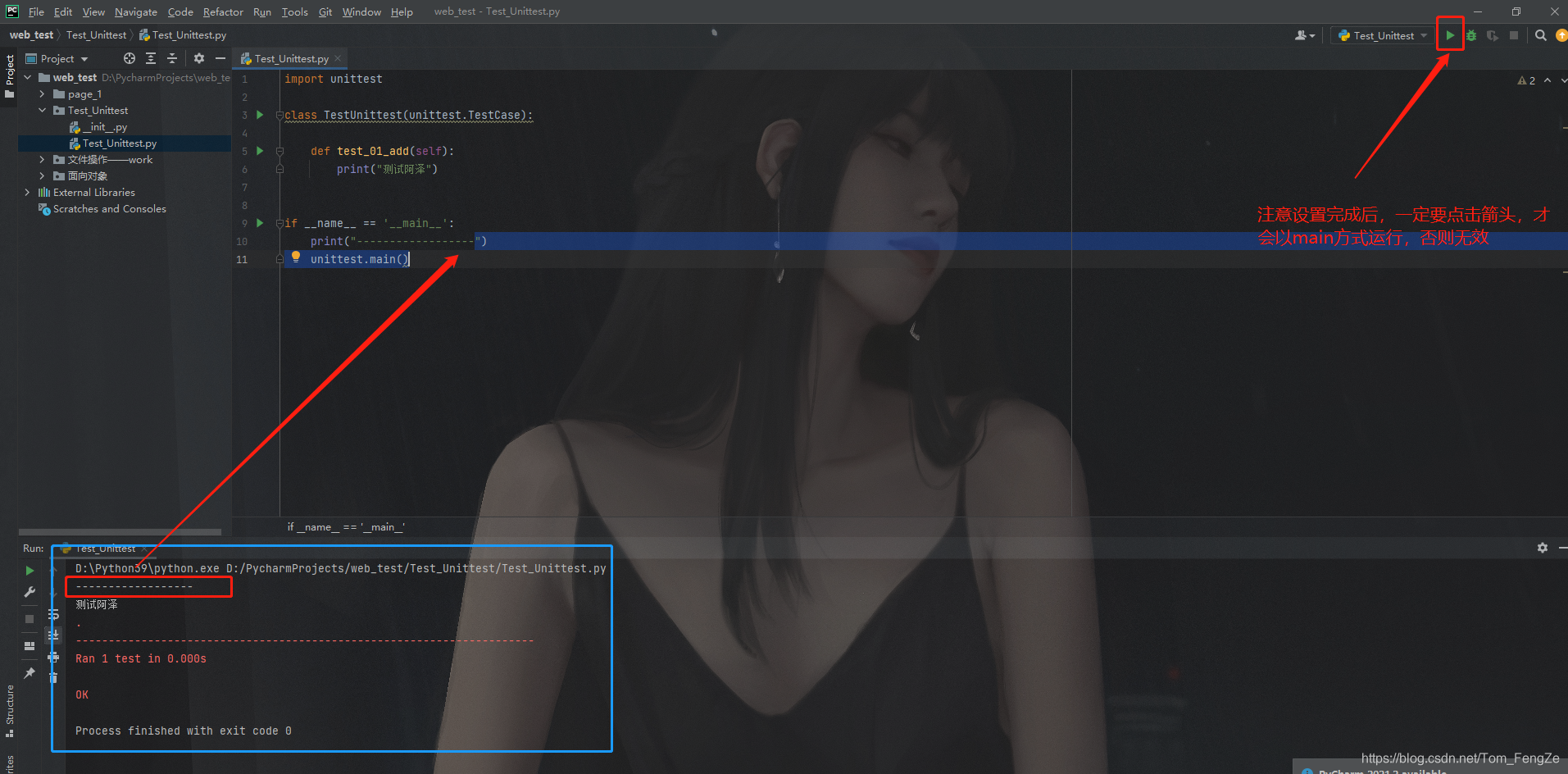Image resolution: width=1568 pixels, height=774 pixels.
Task: Collapse the web_test project root
Action: (x=28, y=77)
